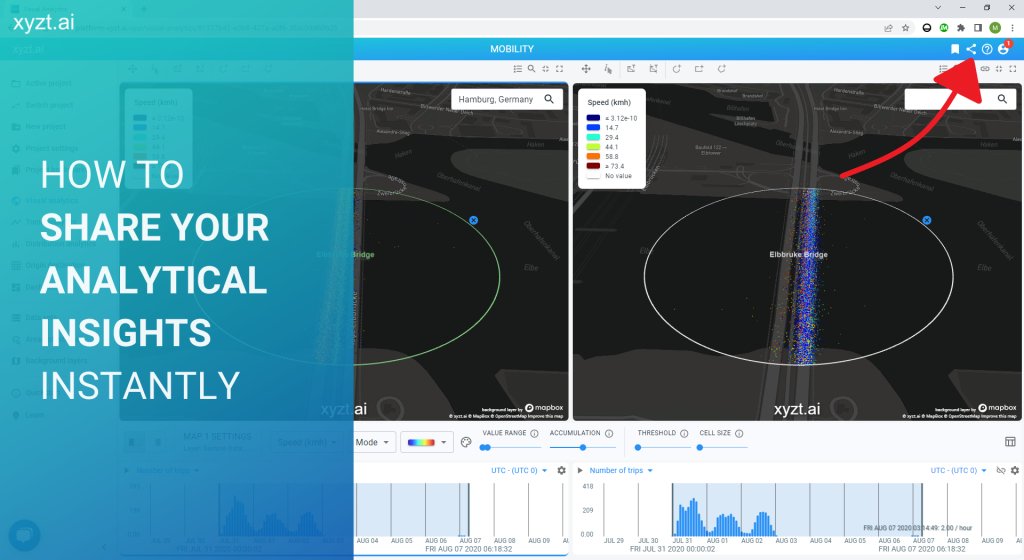
Task: Remove left map circle via blue X handle
Action: click(x=473, y=221)
